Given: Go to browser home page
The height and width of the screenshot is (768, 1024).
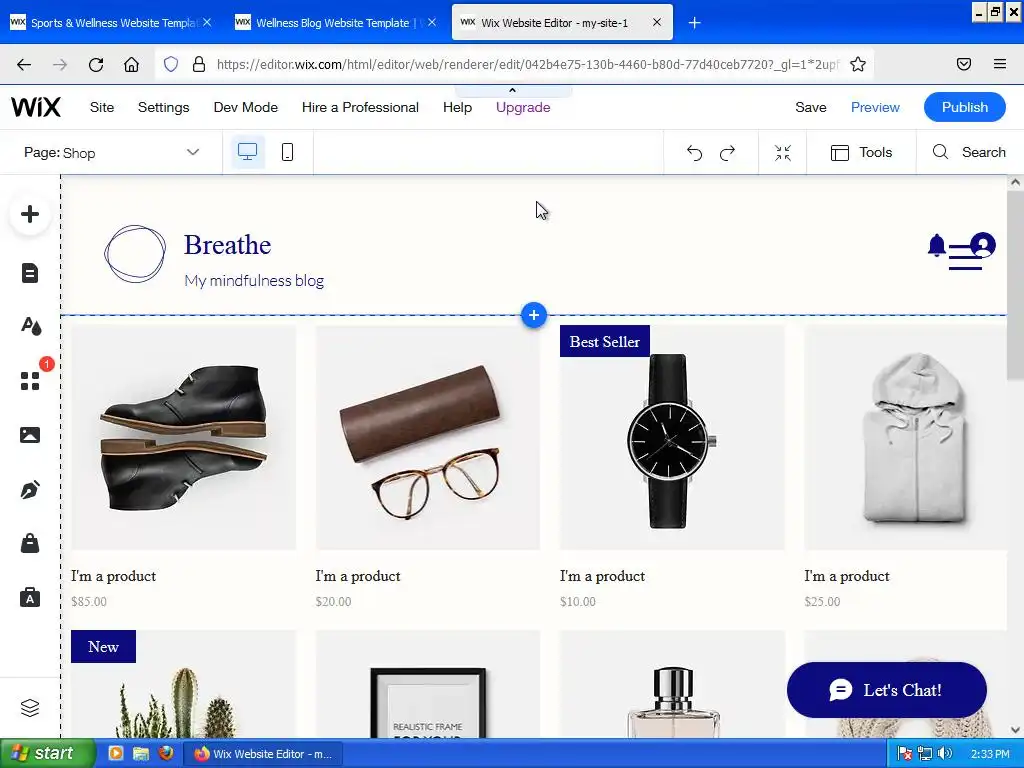Looking at the screenshot, I should pyautogui.click(x=131, y=65).
